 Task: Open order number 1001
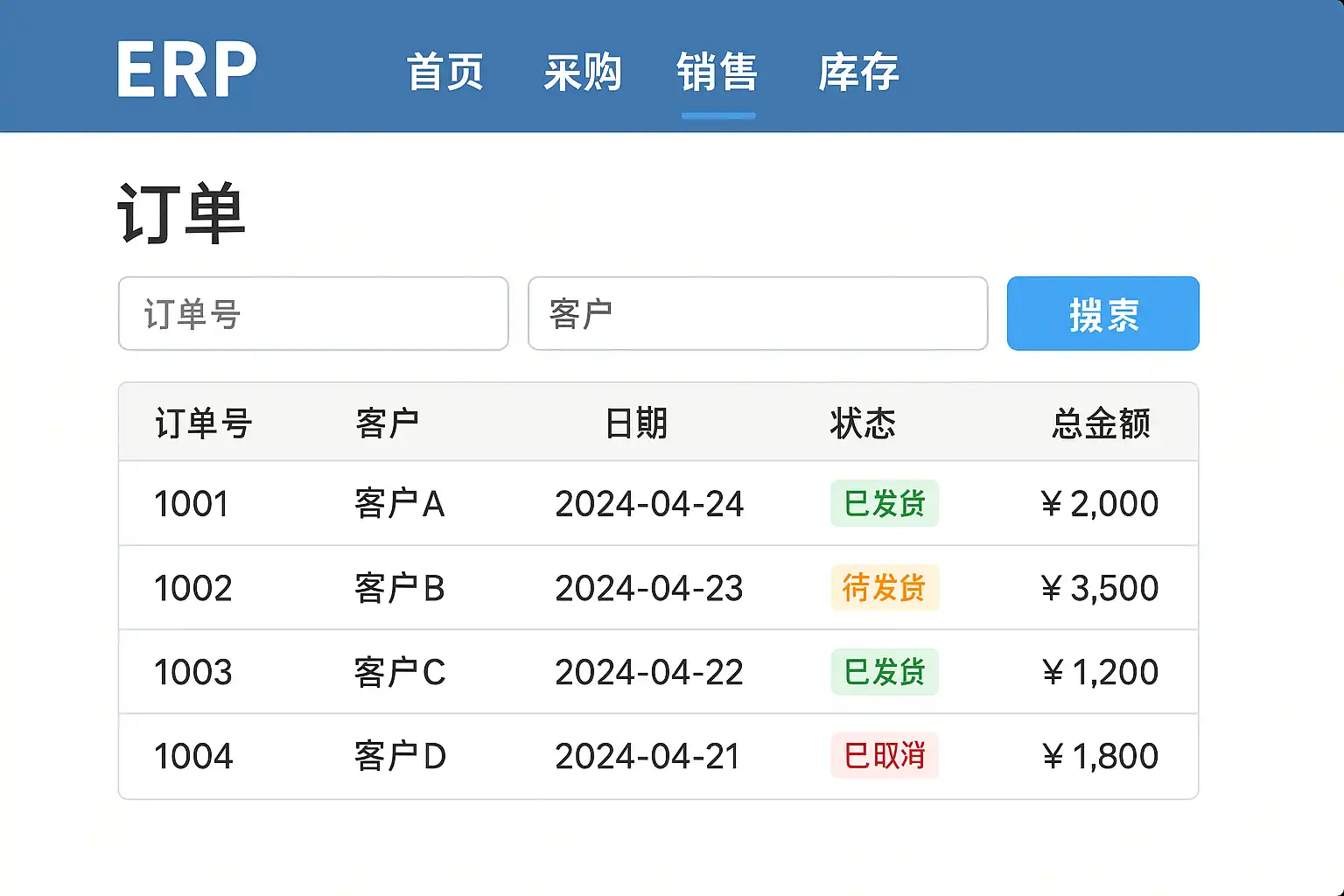192,504
